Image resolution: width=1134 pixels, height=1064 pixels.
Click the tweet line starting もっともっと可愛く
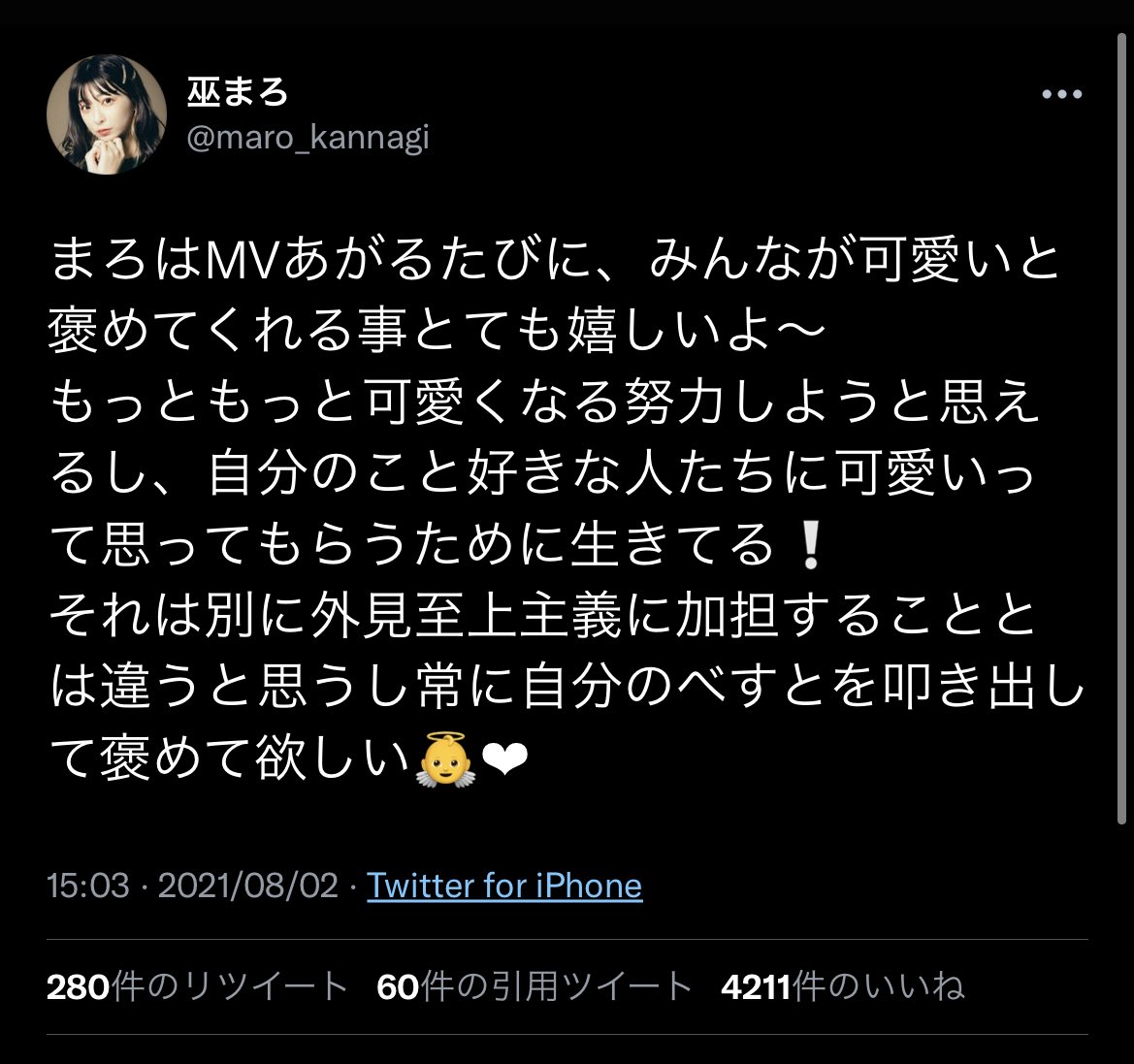(544, 403)
